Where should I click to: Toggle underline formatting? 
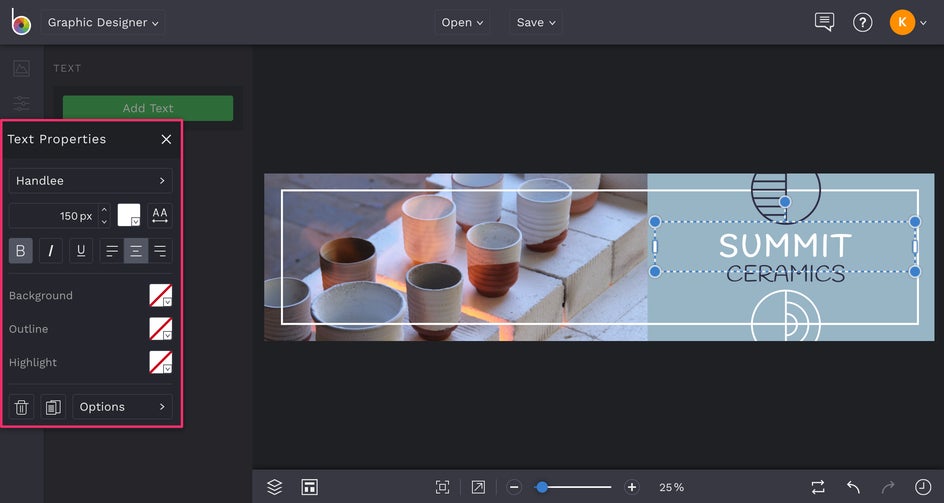coord(81,250)
